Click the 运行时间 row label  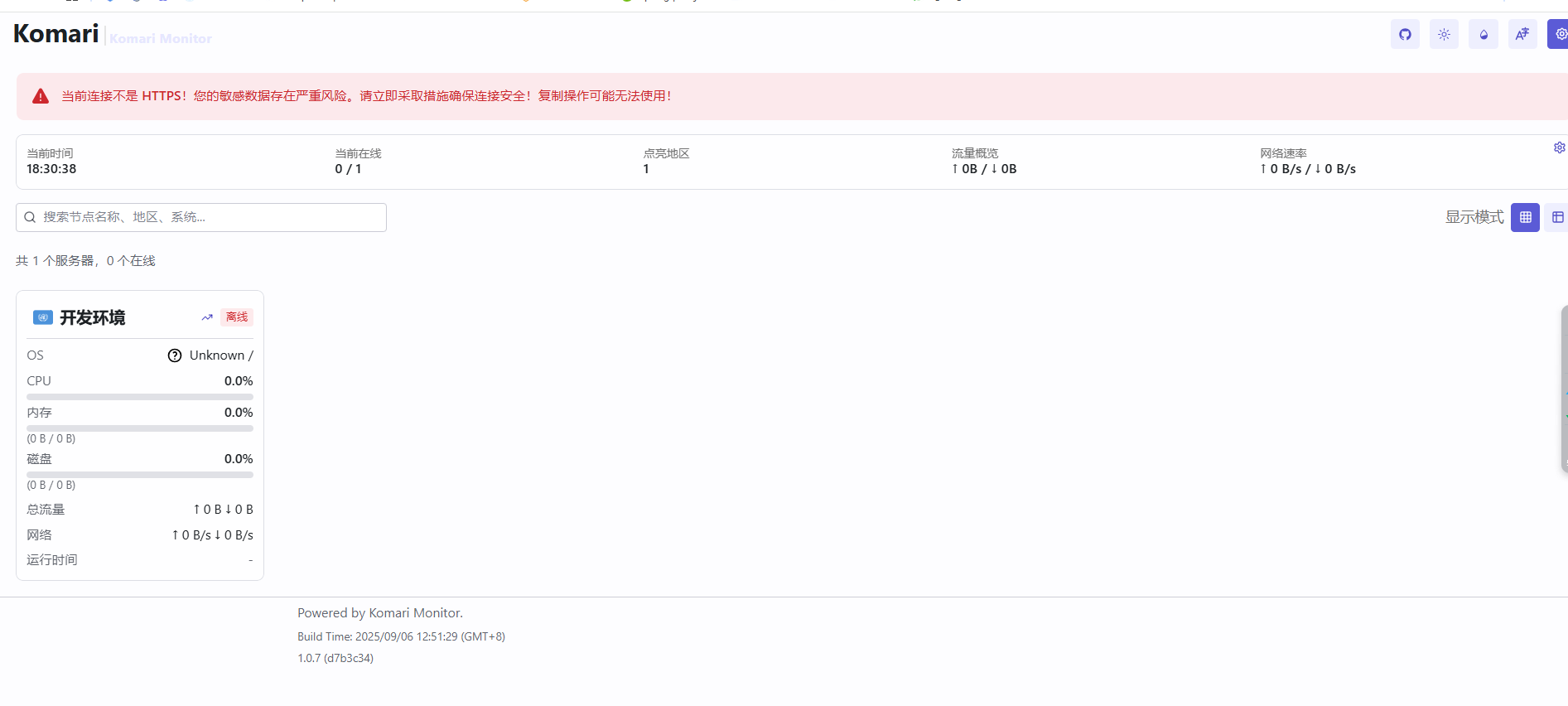pyautogui.click(x=52, y=560)
